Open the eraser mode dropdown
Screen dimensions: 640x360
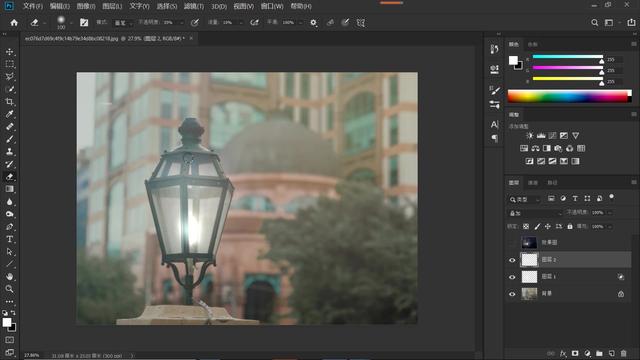[x=123, y=23]
